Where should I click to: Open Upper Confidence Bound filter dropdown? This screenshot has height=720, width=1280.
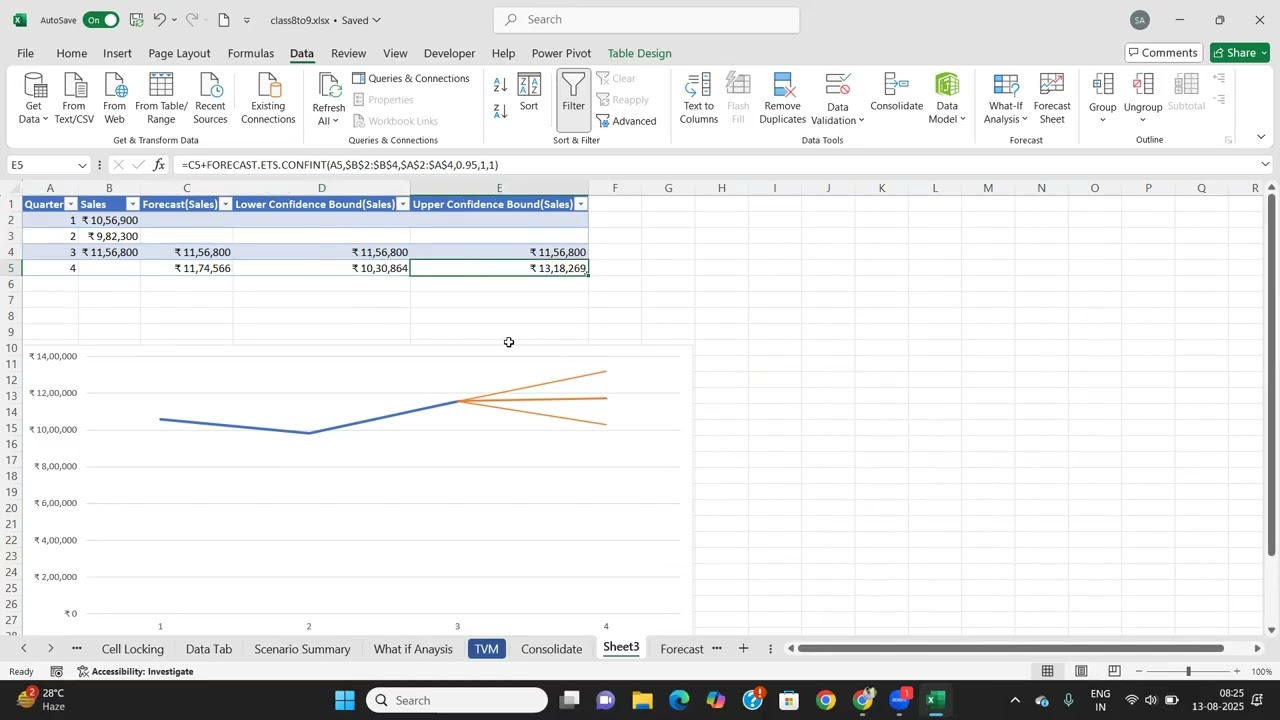[581, 204]
